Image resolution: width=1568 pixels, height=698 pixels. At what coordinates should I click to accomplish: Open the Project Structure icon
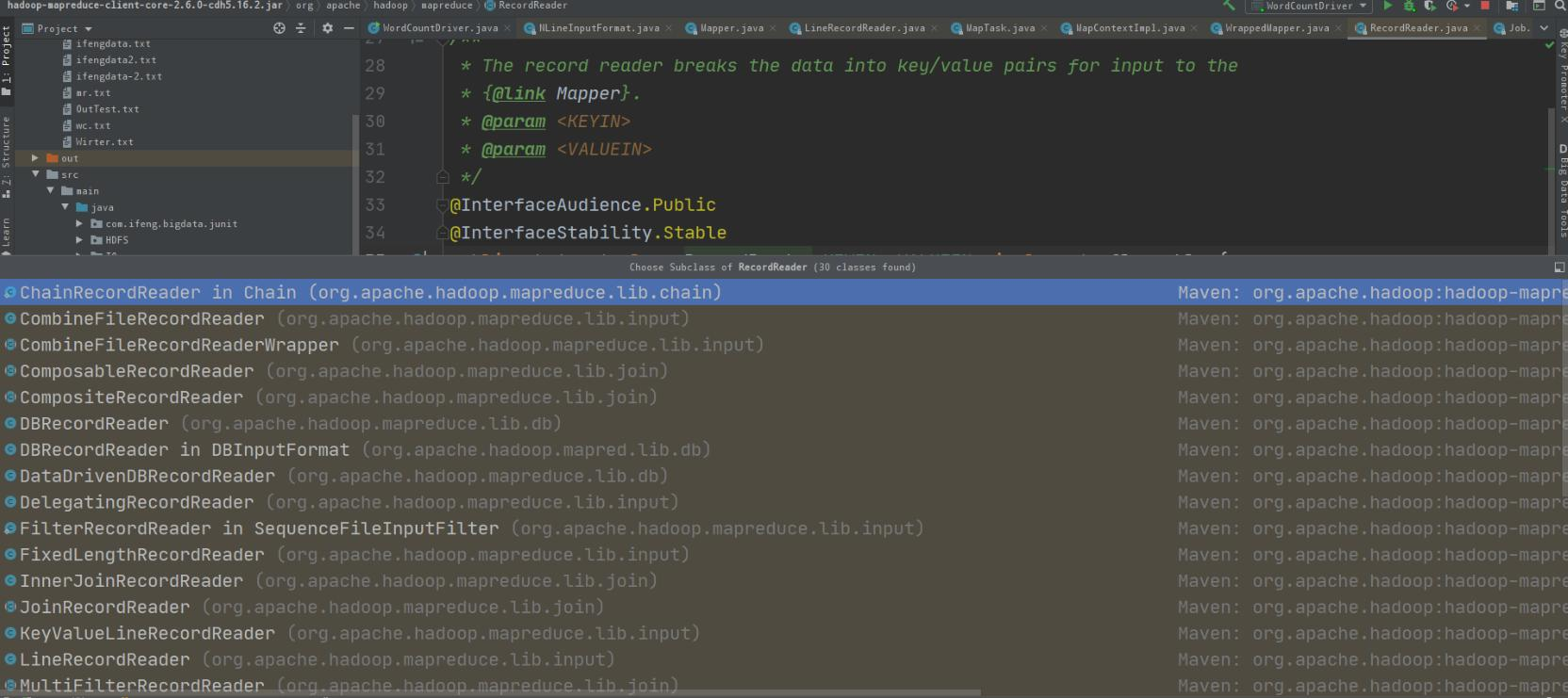pyautogui.click(x=1511, y=6)
